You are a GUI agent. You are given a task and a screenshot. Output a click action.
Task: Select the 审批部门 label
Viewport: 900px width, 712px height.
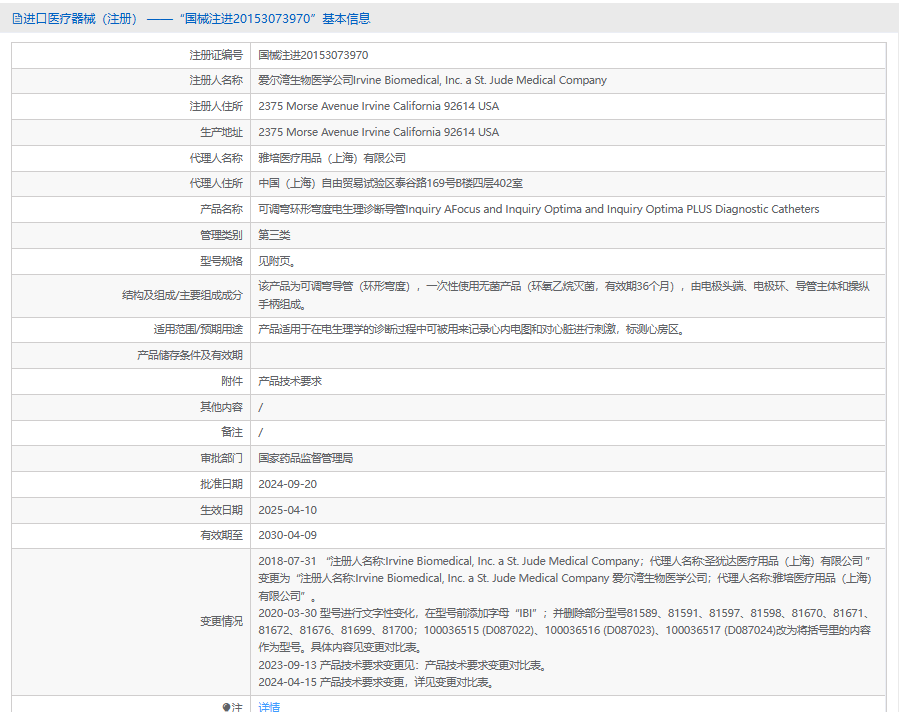tap(221, 458)
